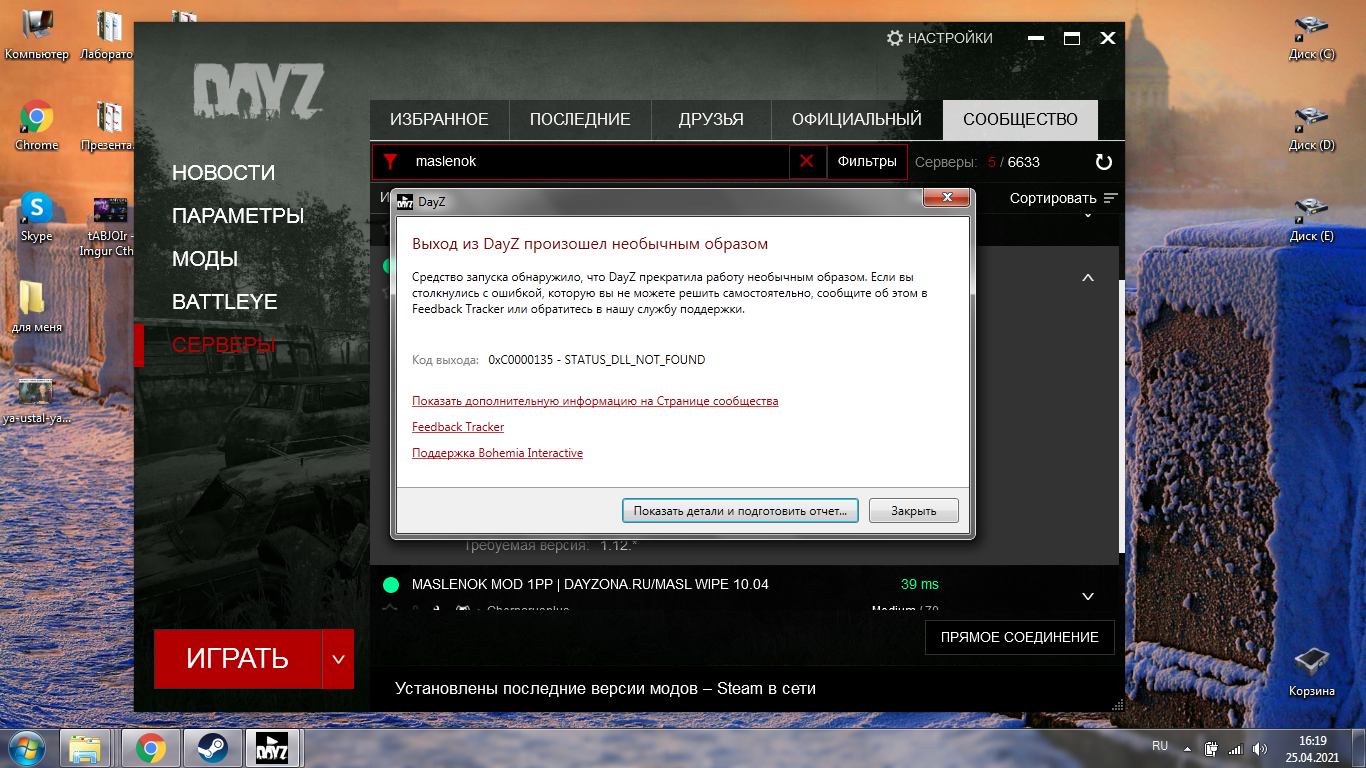1366x768 pixels.
Task: Expand the MASLENOK MOD 1PP server row
Action: point(1088,596)
